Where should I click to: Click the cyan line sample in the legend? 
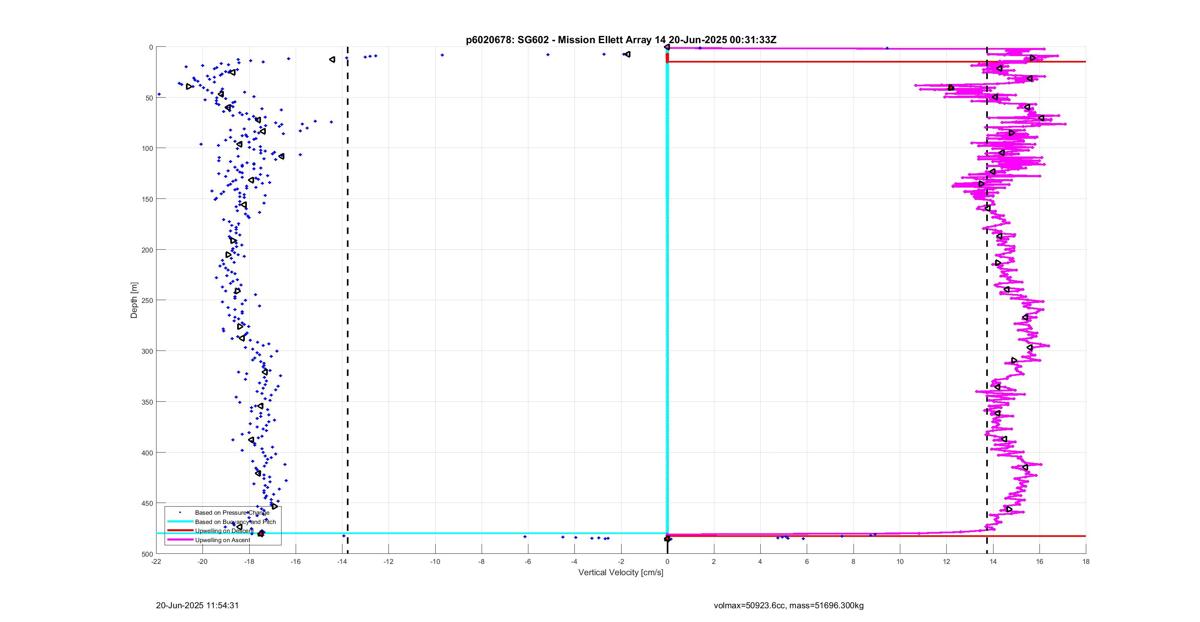click(179, 522)
